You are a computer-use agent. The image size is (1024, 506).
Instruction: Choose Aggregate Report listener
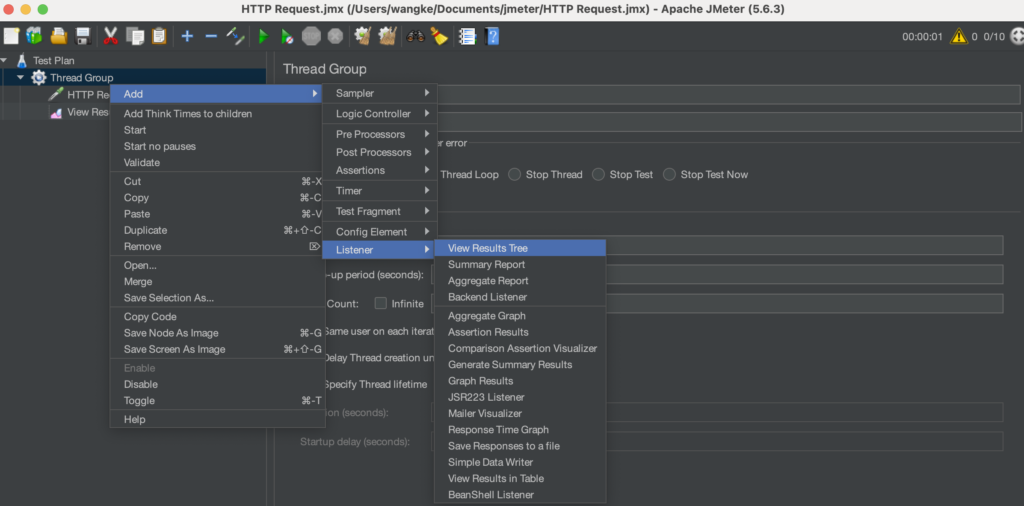pos(520,281)
